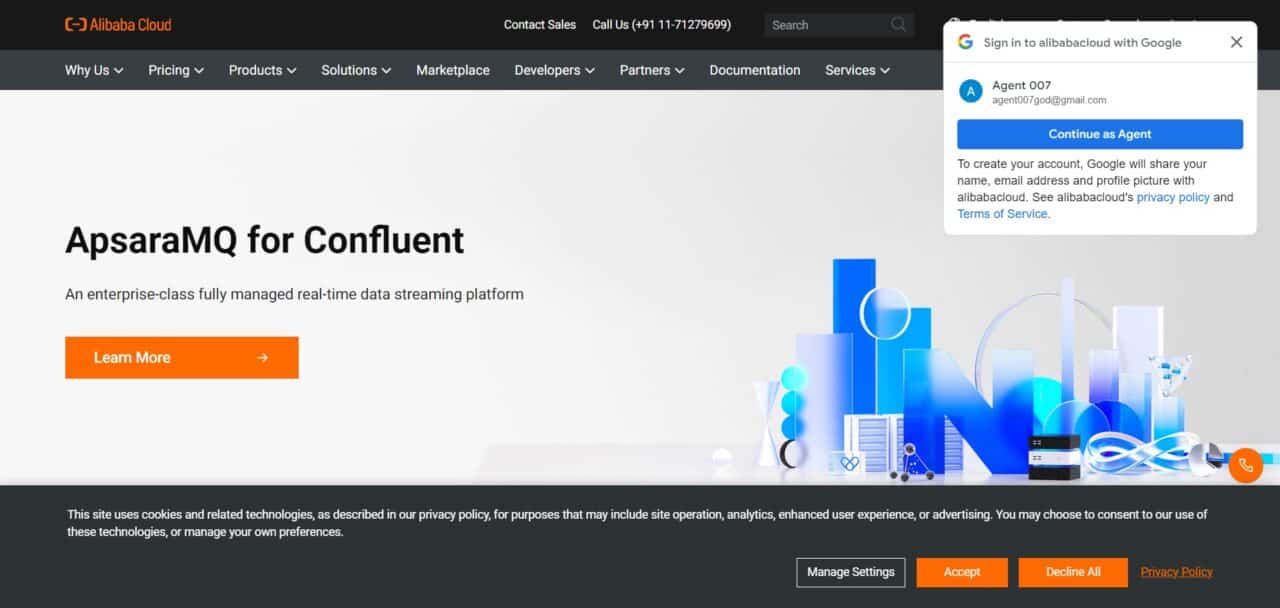Accept cookies with the Accept button
The height and width of the screenshot is (608, 1280).
coord(962,572)
